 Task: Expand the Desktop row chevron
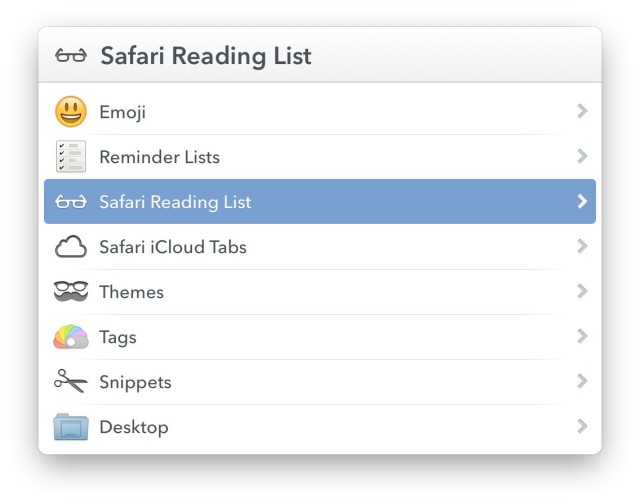[x=582, y=427]
